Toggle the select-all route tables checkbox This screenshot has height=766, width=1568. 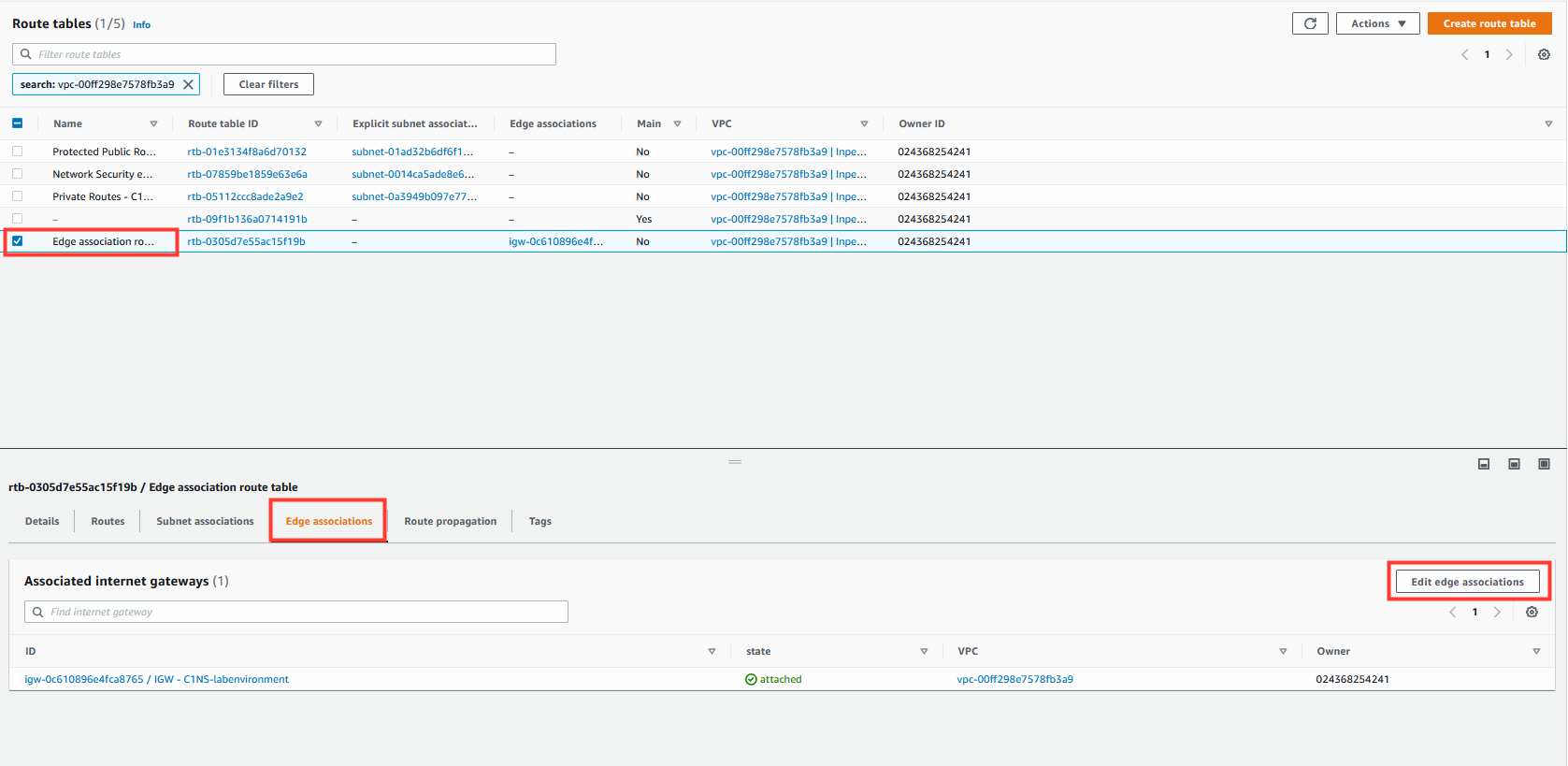click(x=17, y=123)
